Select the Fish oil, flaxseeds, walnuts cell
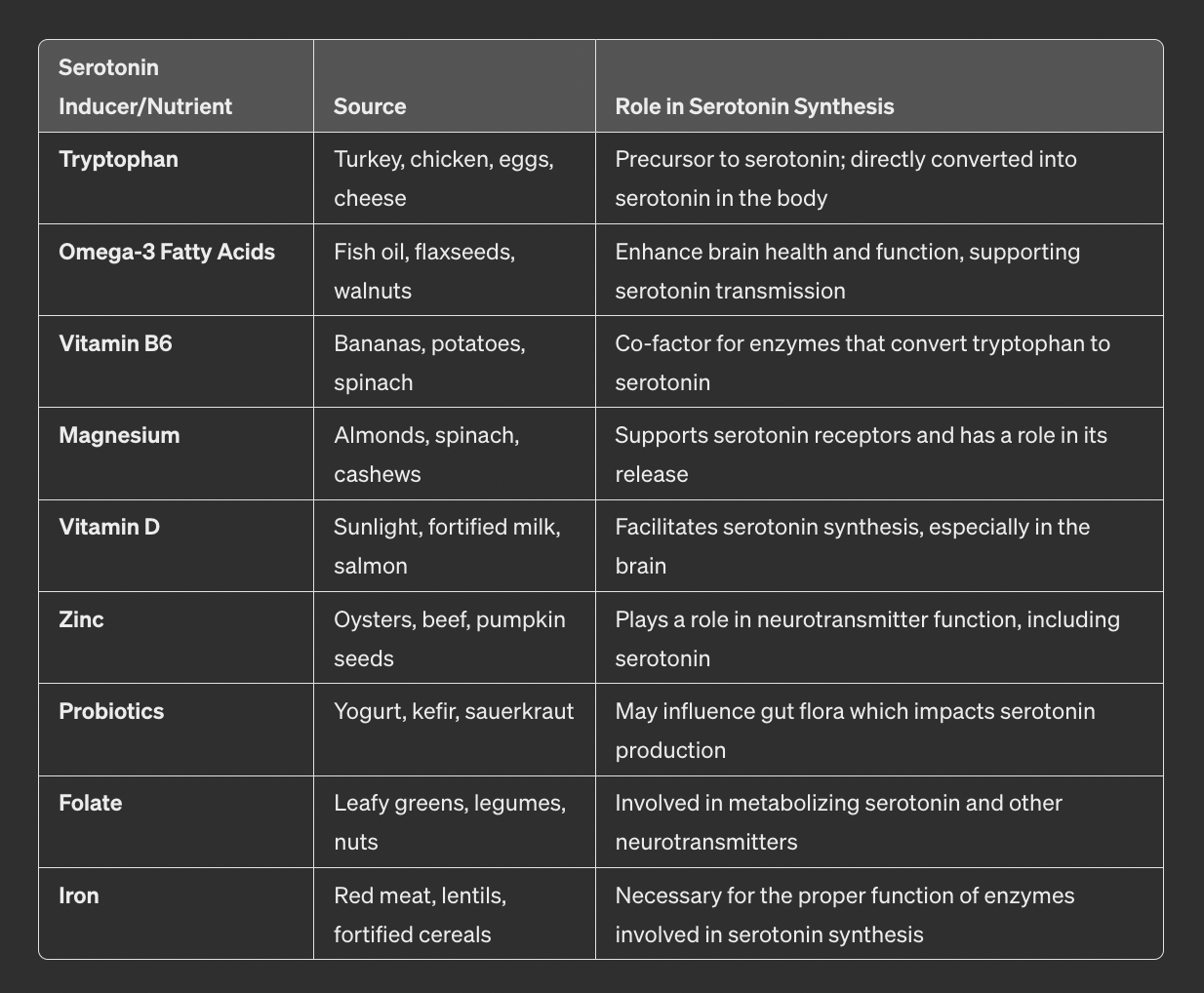This screenshot has width=1204, height=993. (424, 271)
